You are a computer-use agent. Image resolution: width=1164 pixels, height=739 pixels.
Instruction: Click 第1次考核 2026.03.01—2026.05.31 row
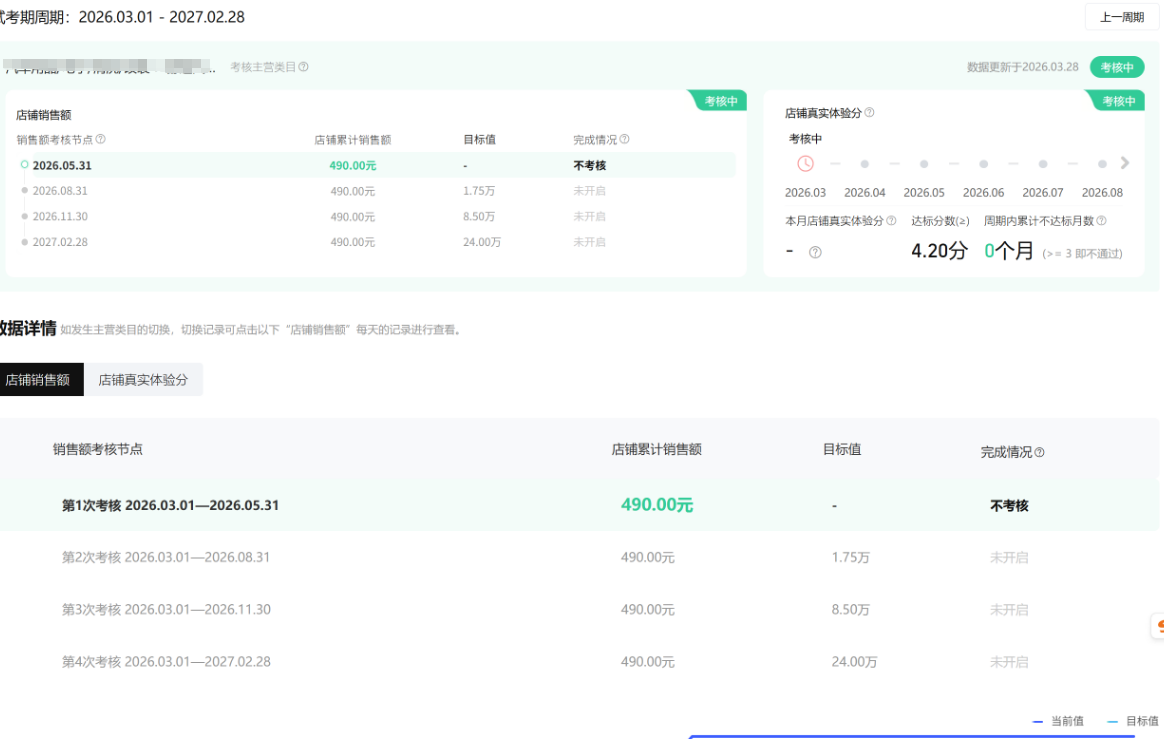pos(579,505)
